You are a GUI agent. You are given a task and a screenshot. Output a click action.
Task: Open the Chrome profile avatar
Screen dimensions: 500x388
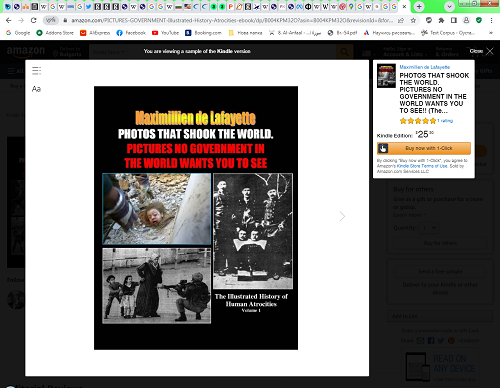click(x=466, y=20)
